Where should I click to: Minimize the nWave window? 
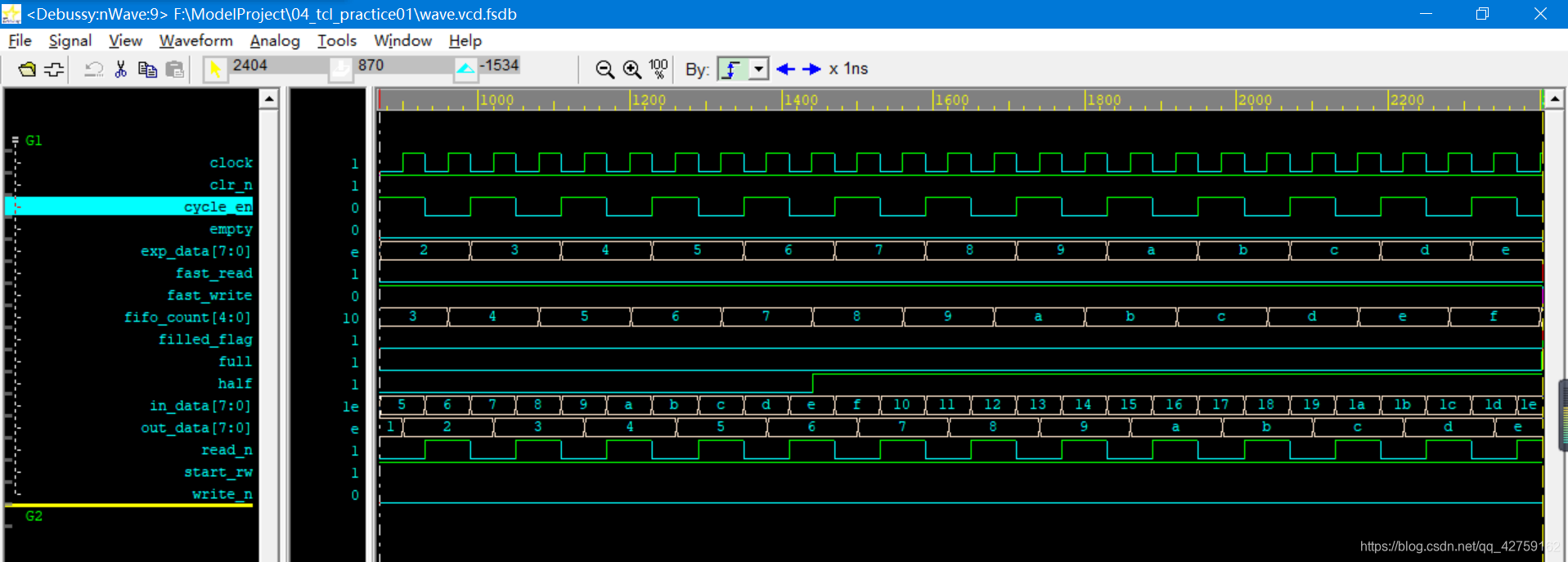(x=1426, y=14)
